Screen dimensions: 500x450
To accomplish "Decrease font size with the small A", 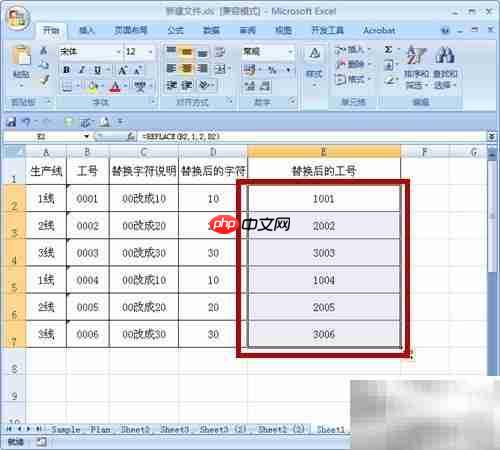I will pos(137,70).
